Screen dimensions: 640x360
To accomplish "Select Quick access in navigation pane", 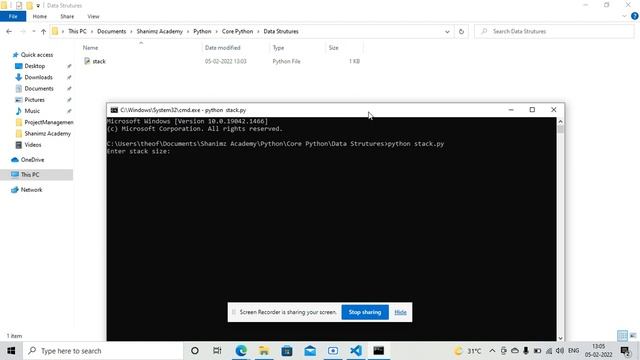I will [x=37, y=55].
